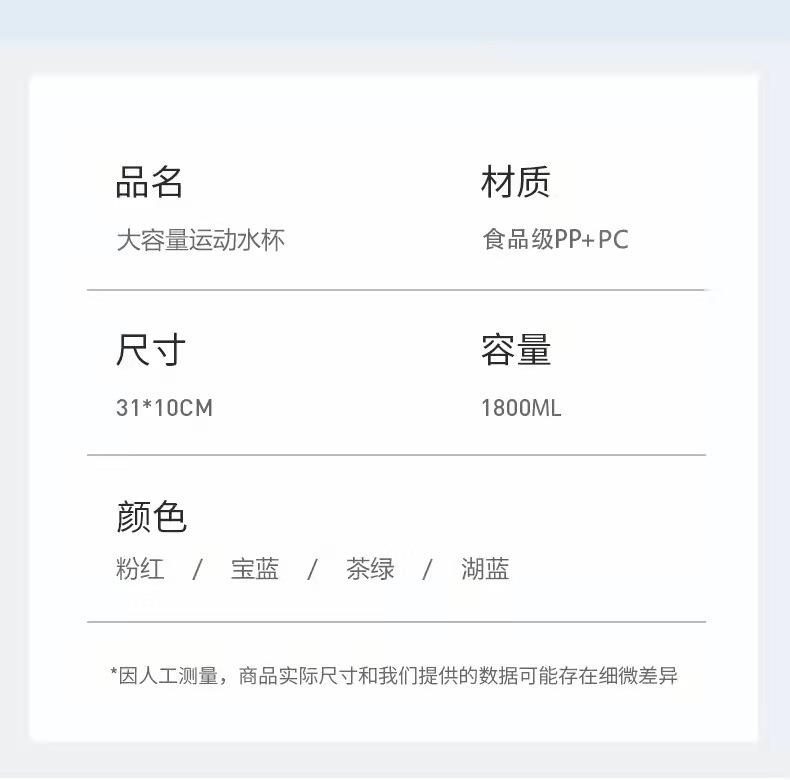Click the slash separator after 茶绿
Screen dimensions: 790x780
[x=427, y=570]
